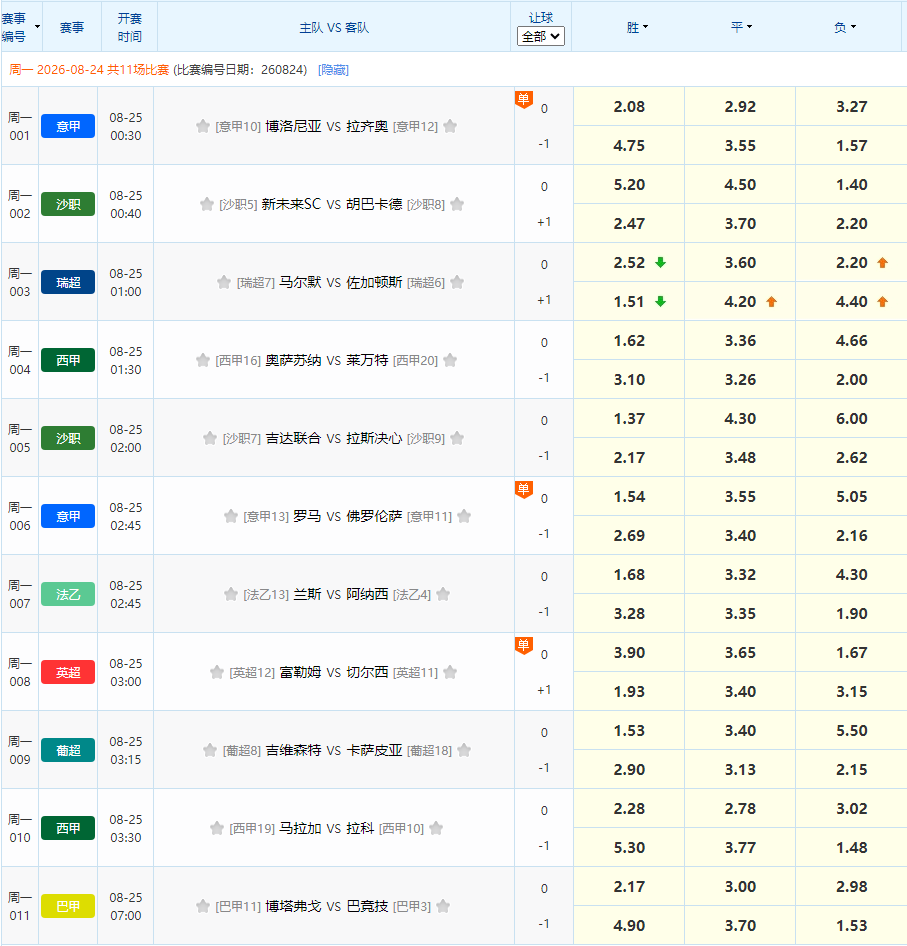Image resolution: width=907 pixels, height=946 pixels.
Task: Favorite 博洛尼亚 with its left star
Action: click(x=203, y=126)
